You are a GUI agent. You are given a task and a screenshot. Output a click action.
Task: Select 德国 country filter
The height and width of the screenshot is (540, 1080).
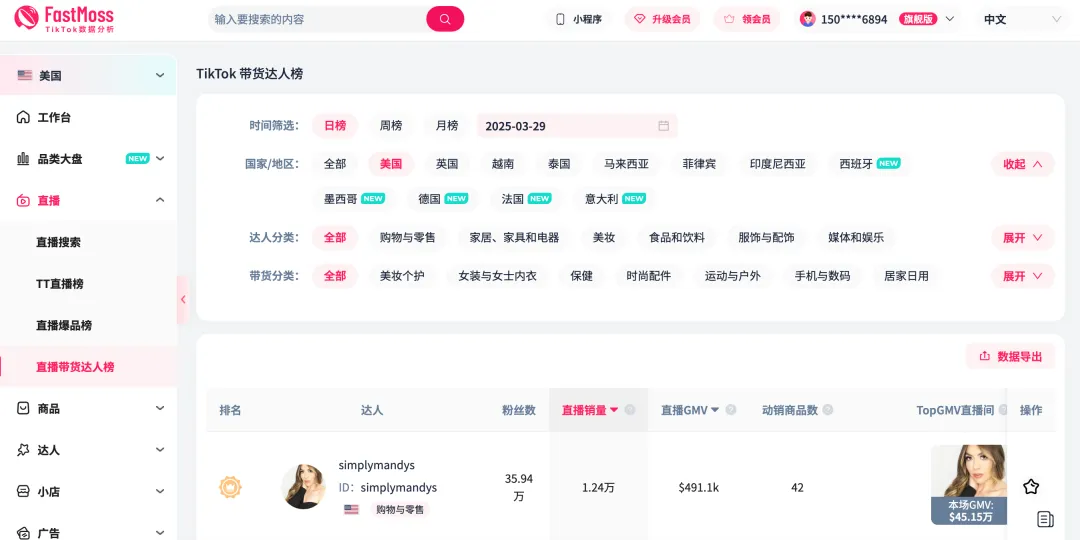point(443,198)
